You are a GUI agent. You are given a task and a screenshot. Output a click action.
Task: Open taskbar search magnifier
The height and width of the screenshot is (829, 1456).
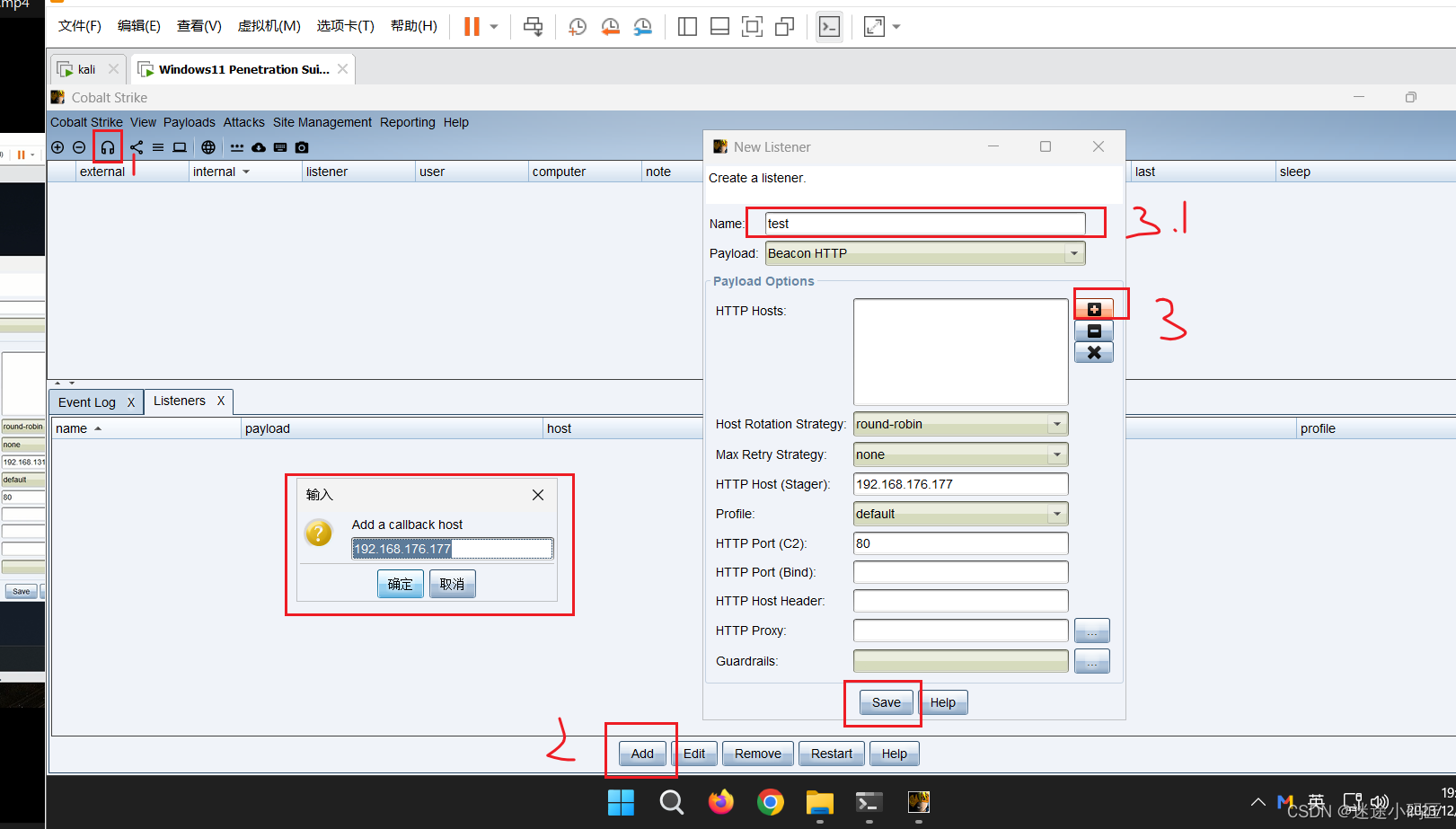671,802
